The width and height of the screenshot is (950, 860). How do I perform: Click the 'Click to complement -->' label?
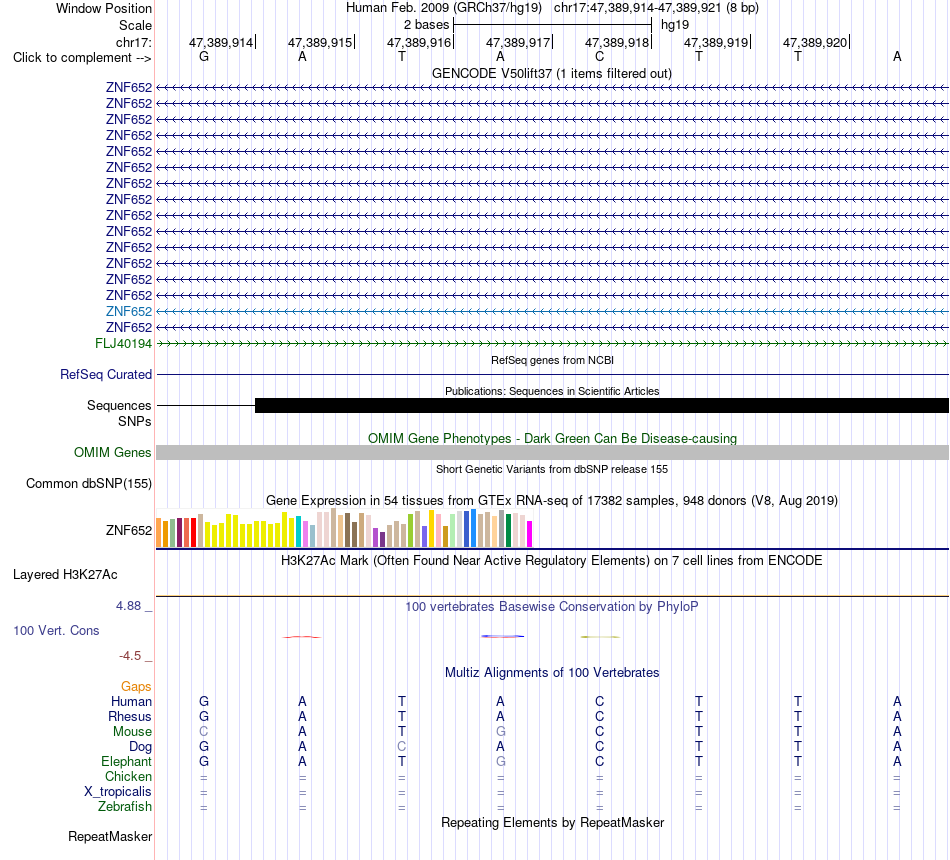(82, 58)
